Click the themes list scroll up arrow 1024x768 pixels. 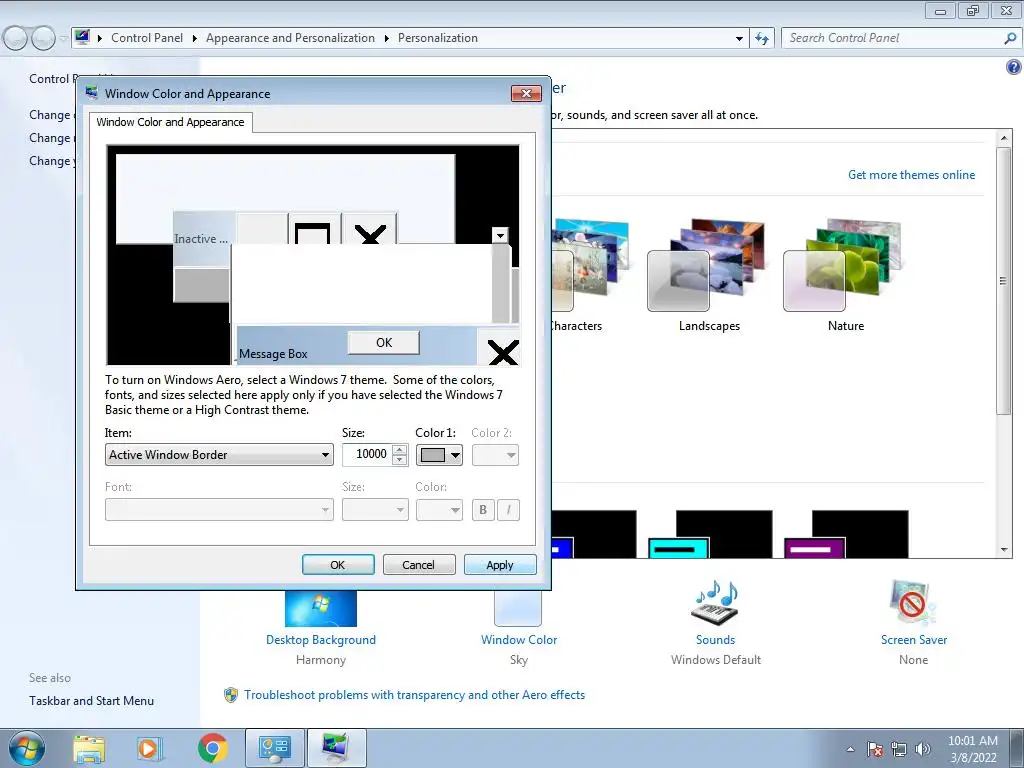pos(1004,138)
